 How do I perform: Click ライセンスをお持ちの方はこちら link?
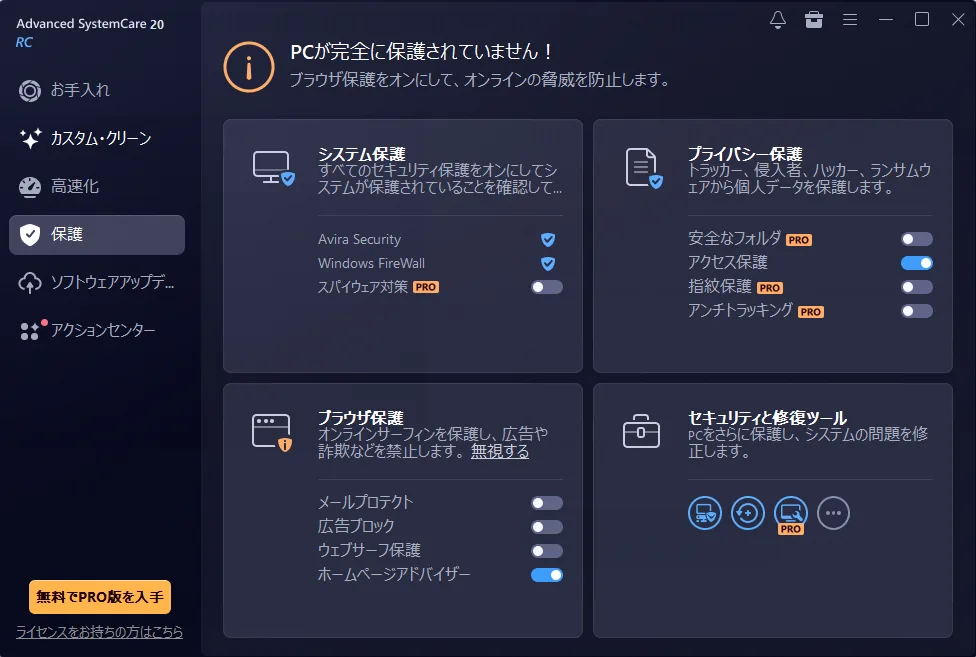click(x=100, y=632)
